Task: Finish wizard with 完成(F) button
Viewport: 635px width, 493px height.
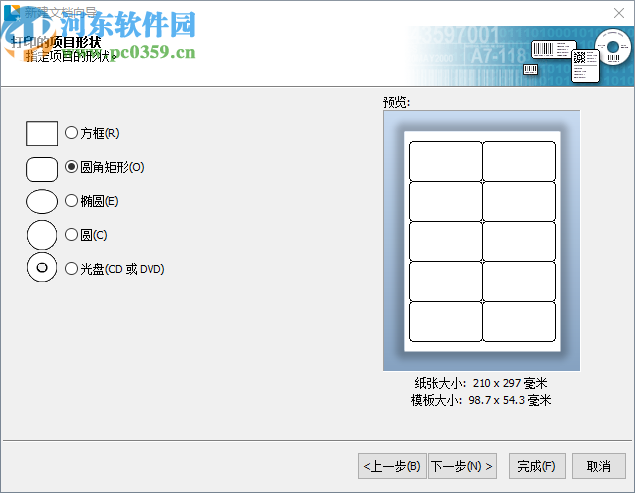Action: tap(537, 466)
